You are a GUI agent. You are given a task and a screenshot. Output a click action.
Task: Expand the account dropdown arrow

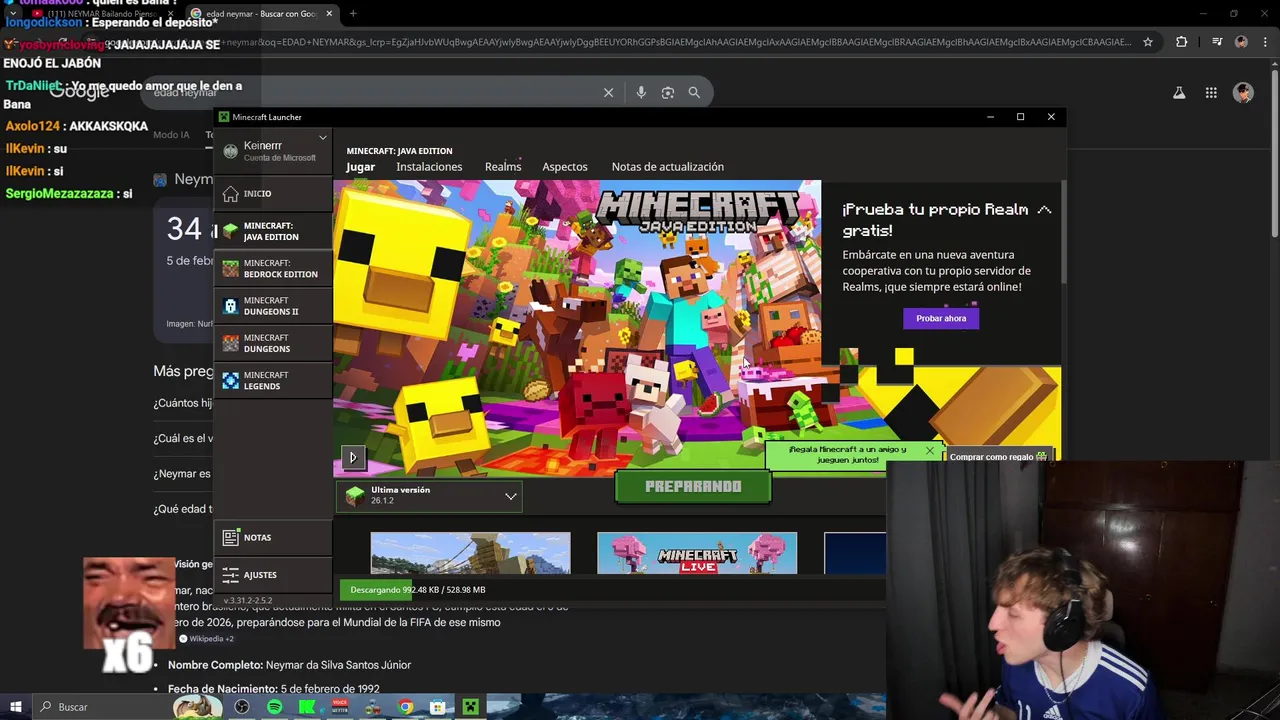point(322,138)
